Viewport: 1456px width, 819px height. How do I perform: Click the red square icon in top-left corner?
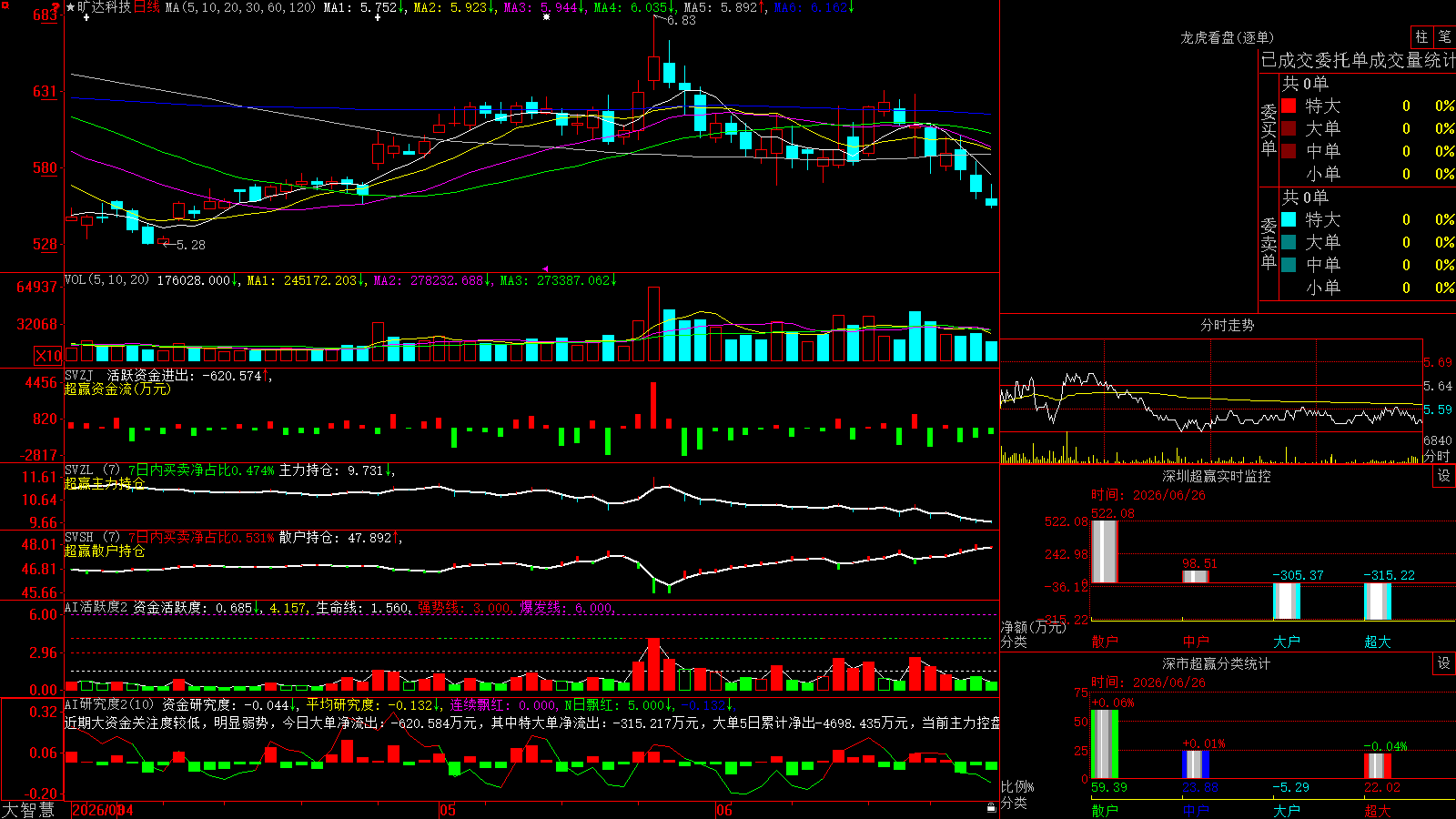pos(5,5)
